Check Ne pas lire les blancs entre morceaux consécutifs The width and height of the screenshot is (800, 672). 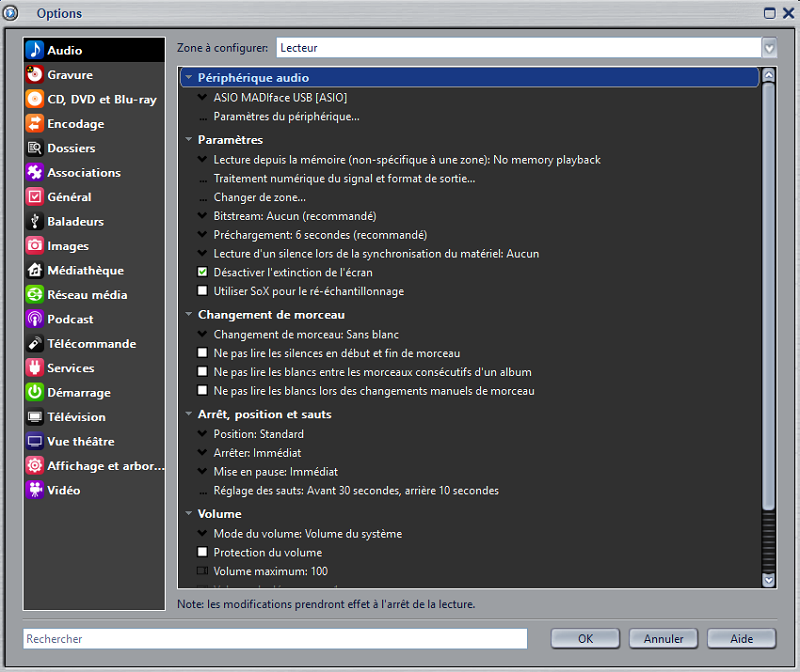coord(203,371)
